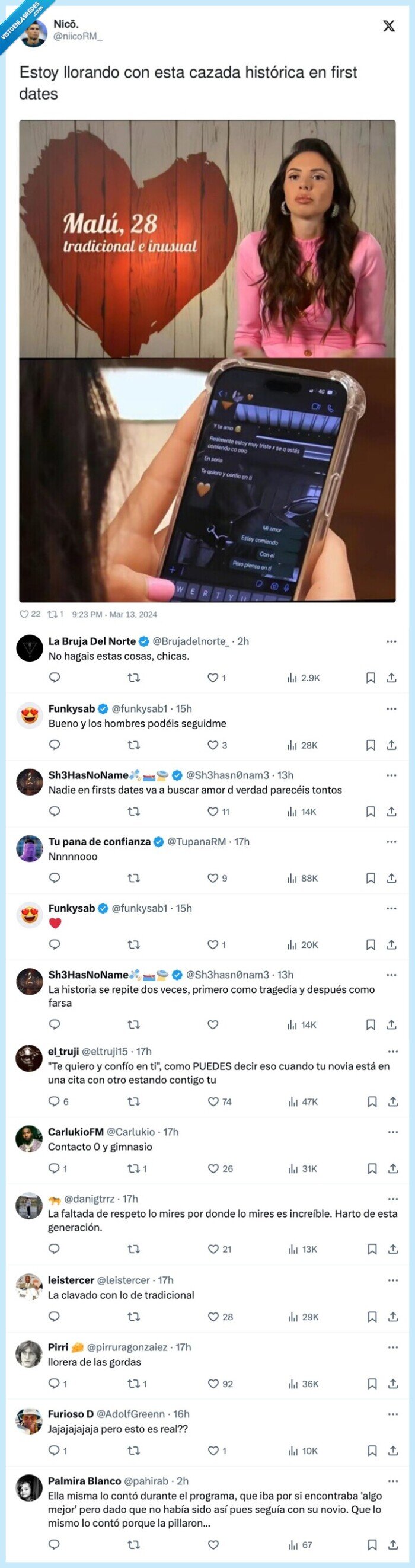
Task: Reply to Furioso D's tweet
Action: point(54,1451)
